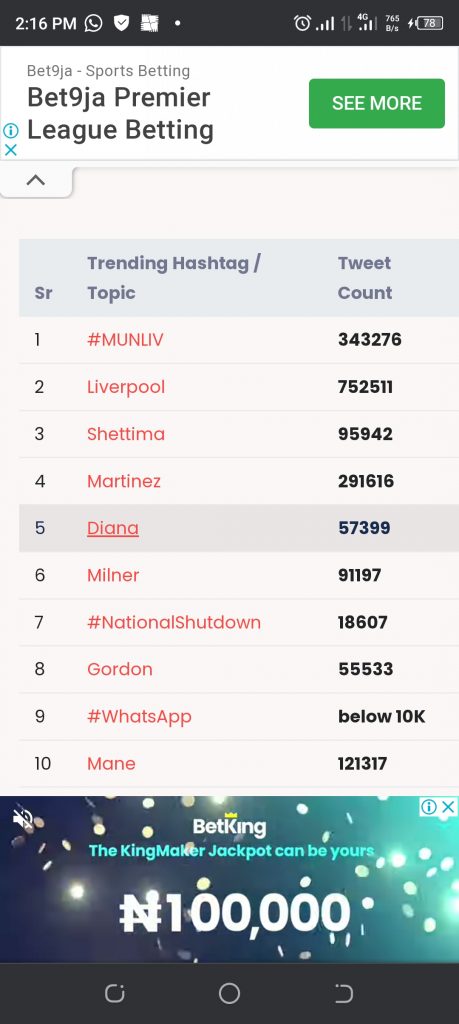Open the recent apps navigation button
The image size is (459, 1024).
114,993
